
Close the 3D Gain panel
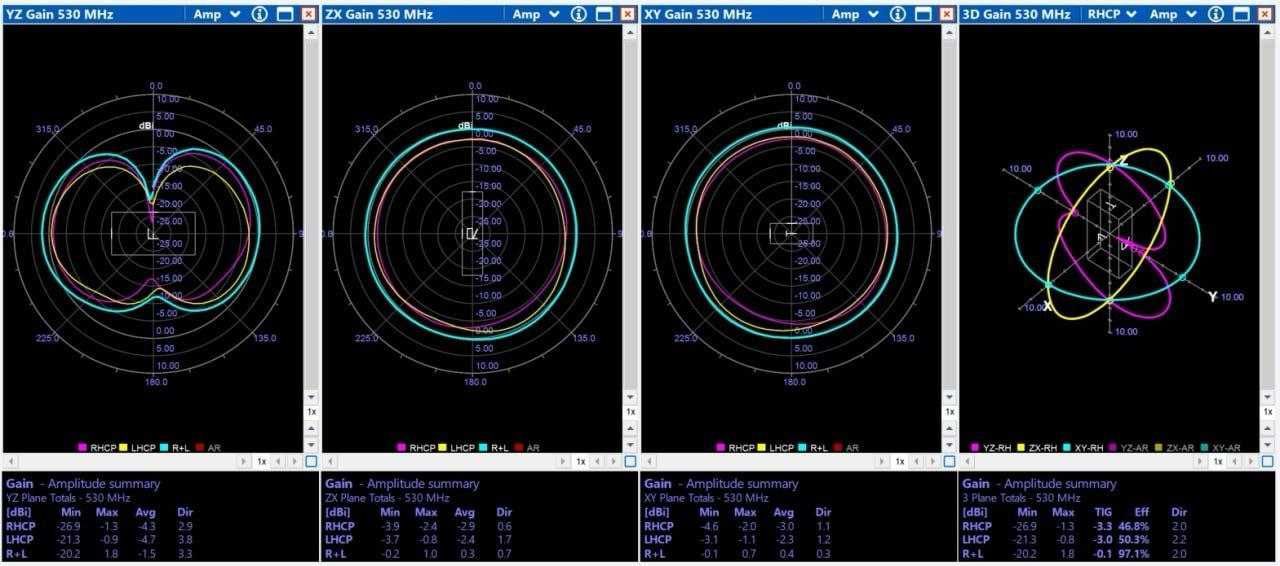click(1265, 14)
